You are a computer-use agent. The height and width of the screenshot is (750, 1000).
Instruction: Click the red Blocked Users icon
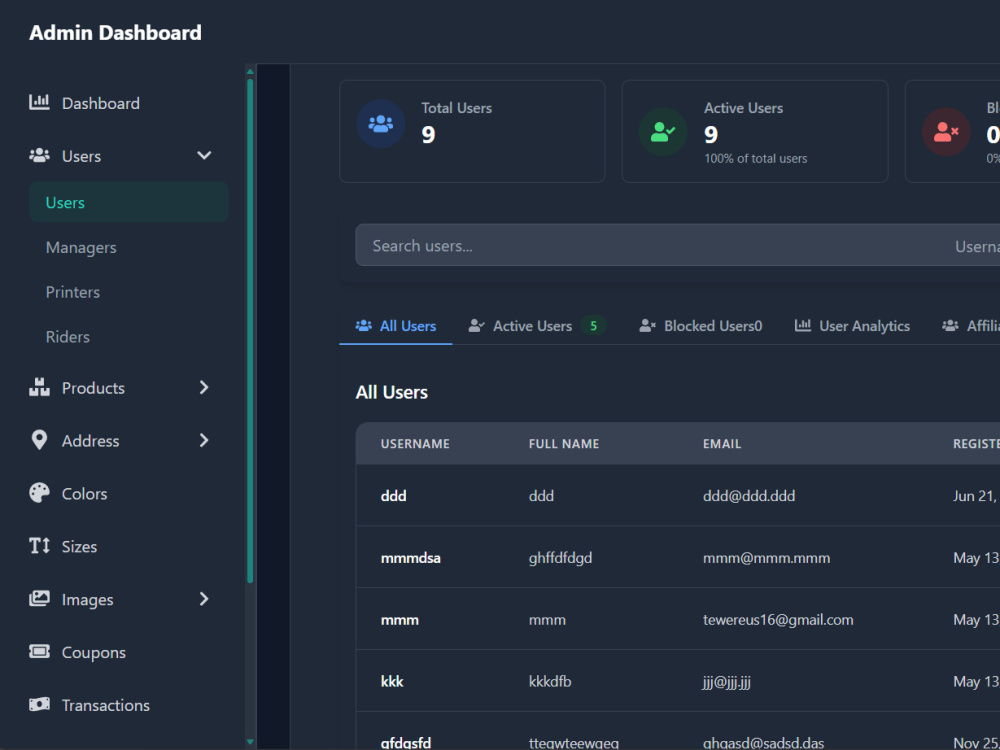point(946,132)
